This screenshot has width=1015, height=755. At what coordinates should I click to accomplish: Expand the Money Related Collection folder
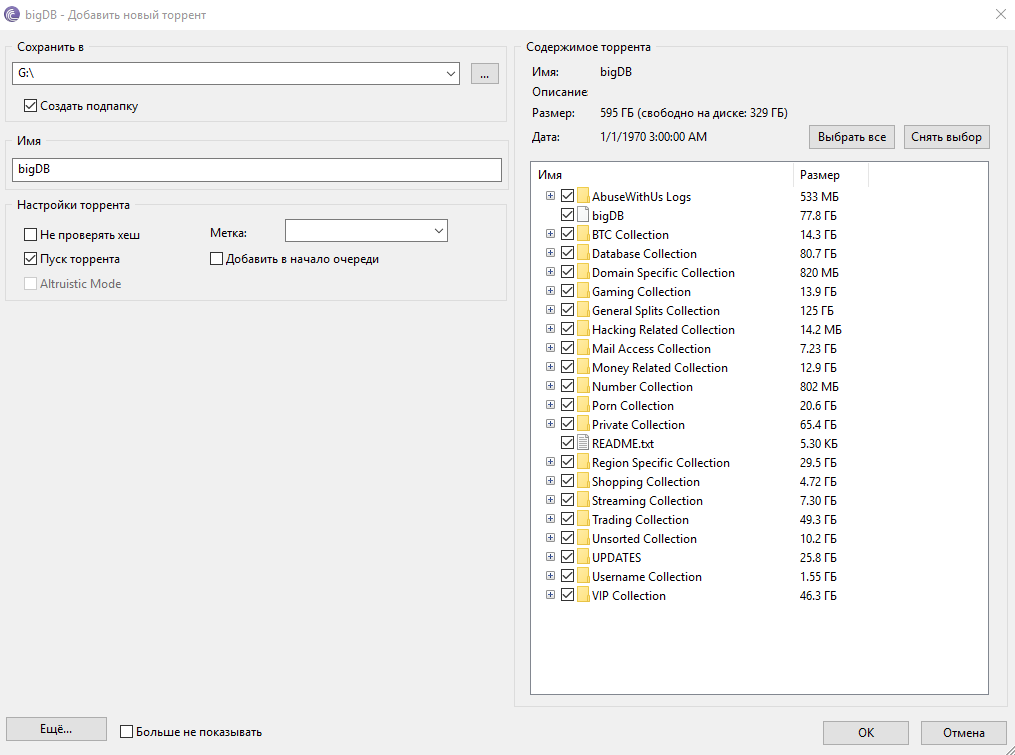coord(550,366)
